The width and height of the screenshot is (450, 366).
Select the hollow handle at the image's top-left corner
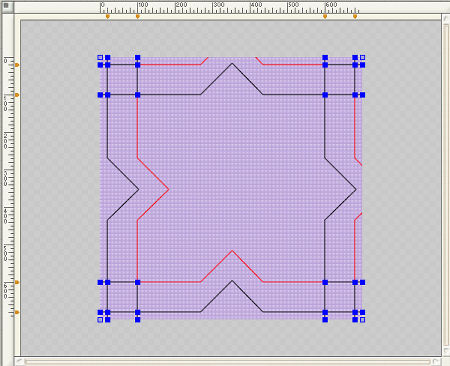pos(100,58)
